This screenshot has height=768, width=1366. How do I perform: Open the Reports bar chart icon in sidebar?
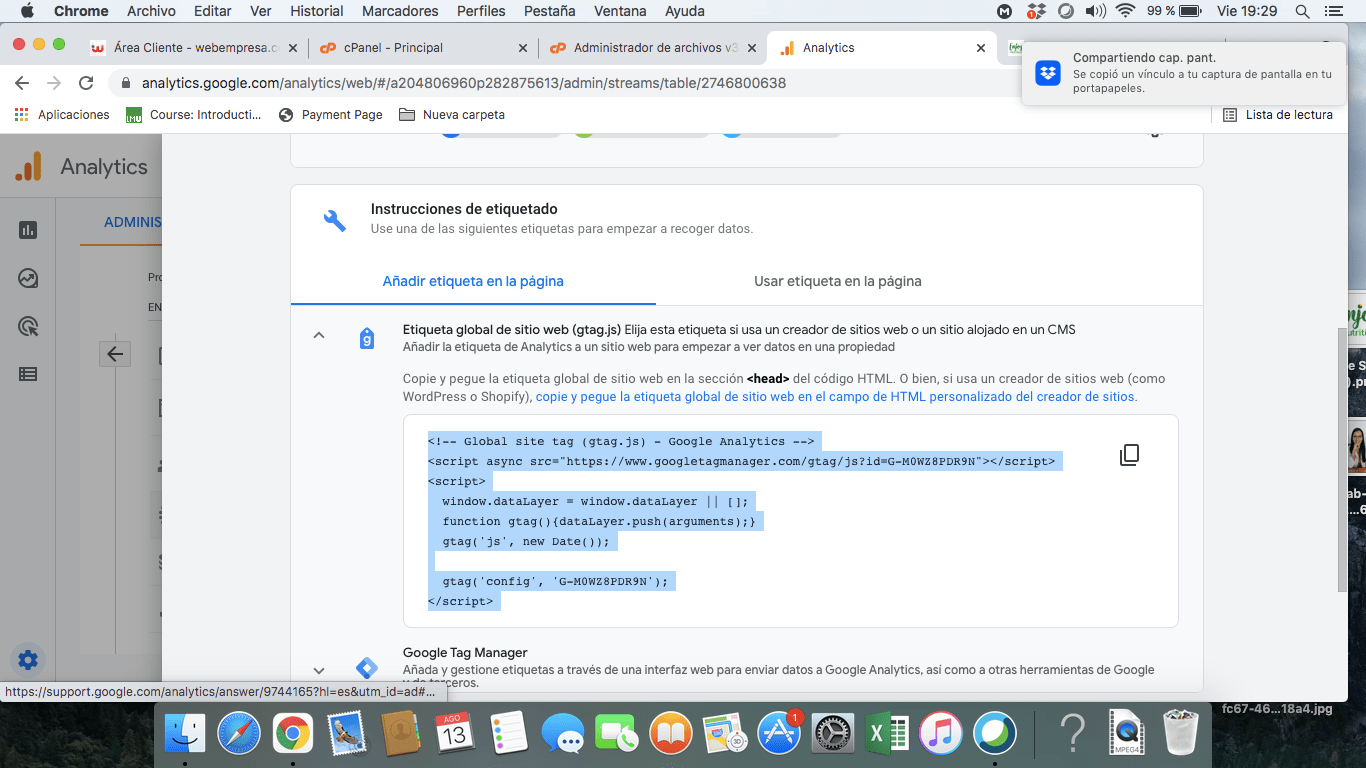[28, 230]
